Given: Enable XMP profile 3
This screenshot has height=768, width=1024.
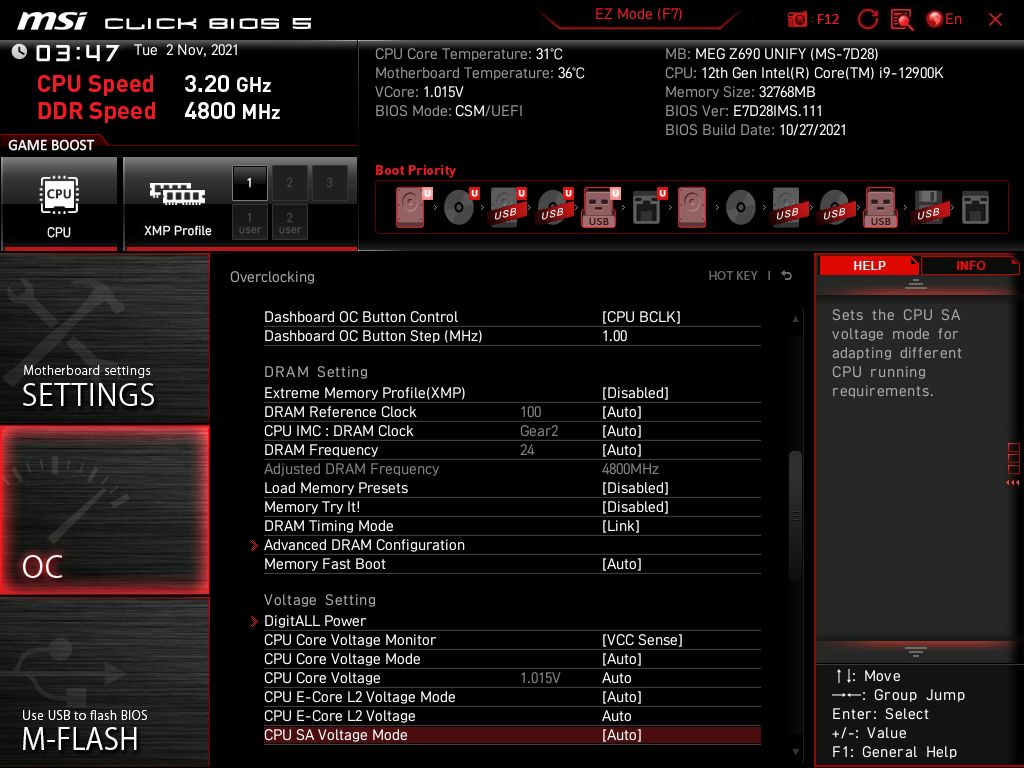Looking at the screenshot, I should point(329,183).
